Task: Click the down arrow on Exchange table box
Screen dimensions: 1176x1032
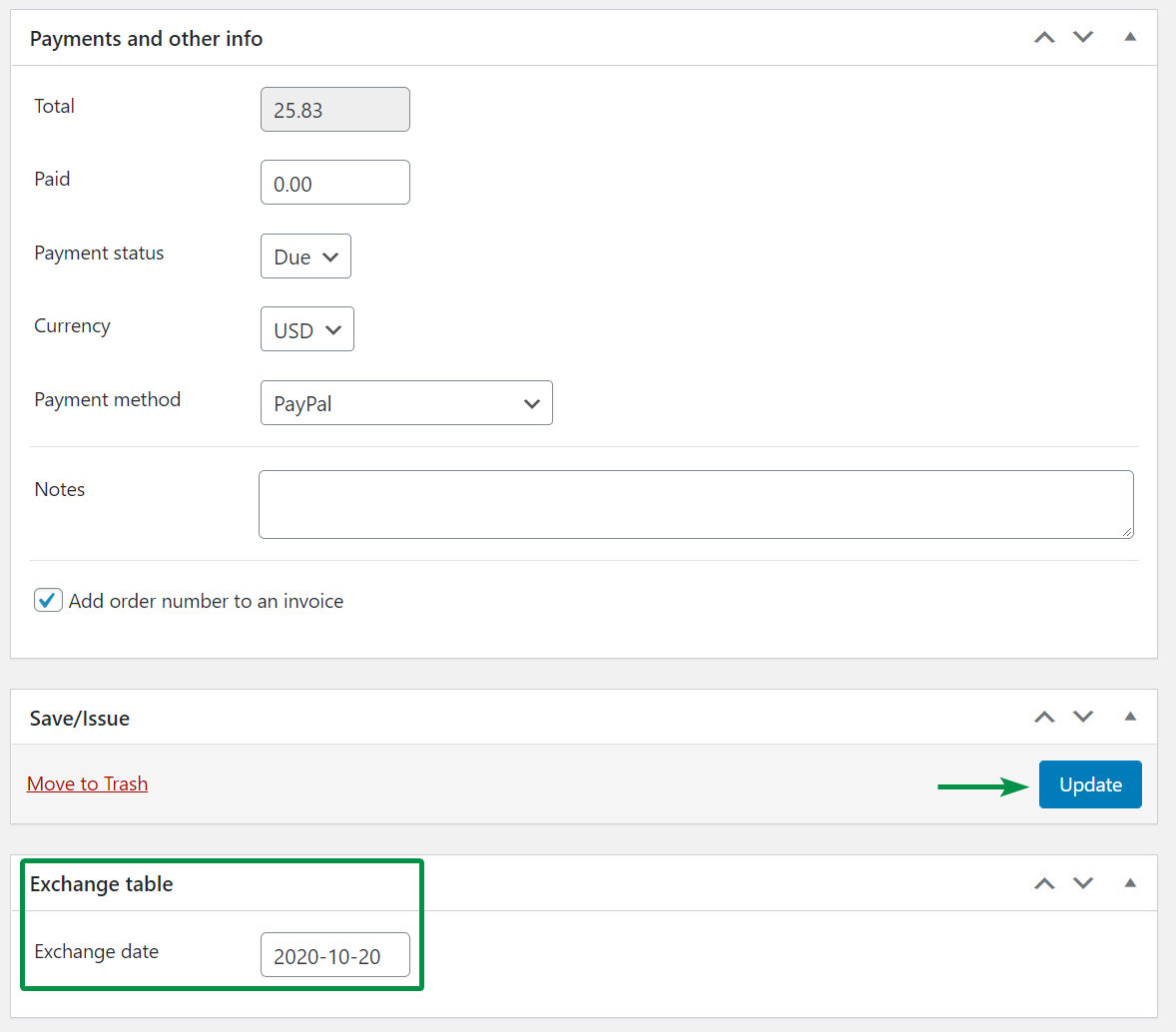Action: [1083, 883]
